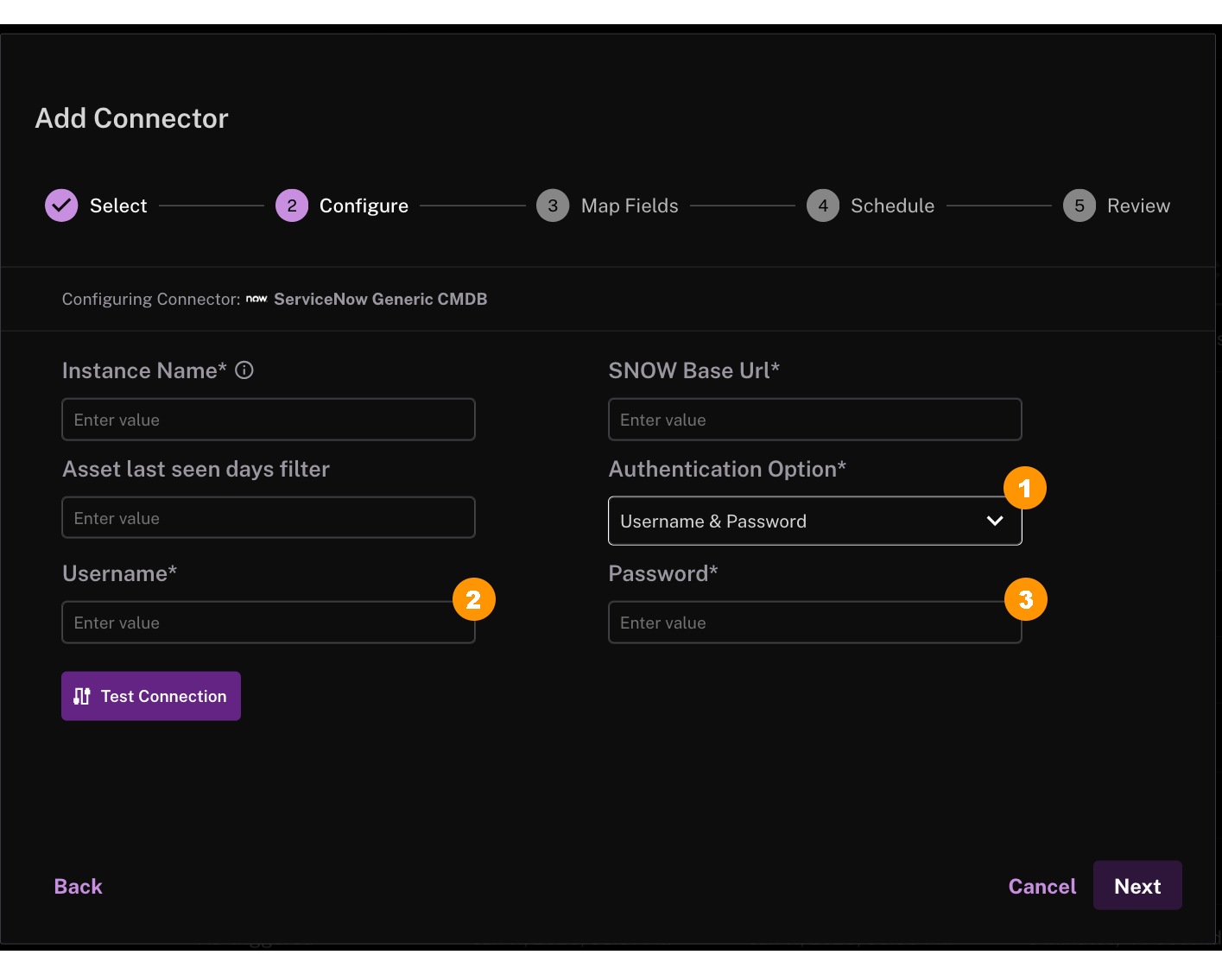
Task: Click the 'Configuring Connector:' text
Action: pos(151,299)
